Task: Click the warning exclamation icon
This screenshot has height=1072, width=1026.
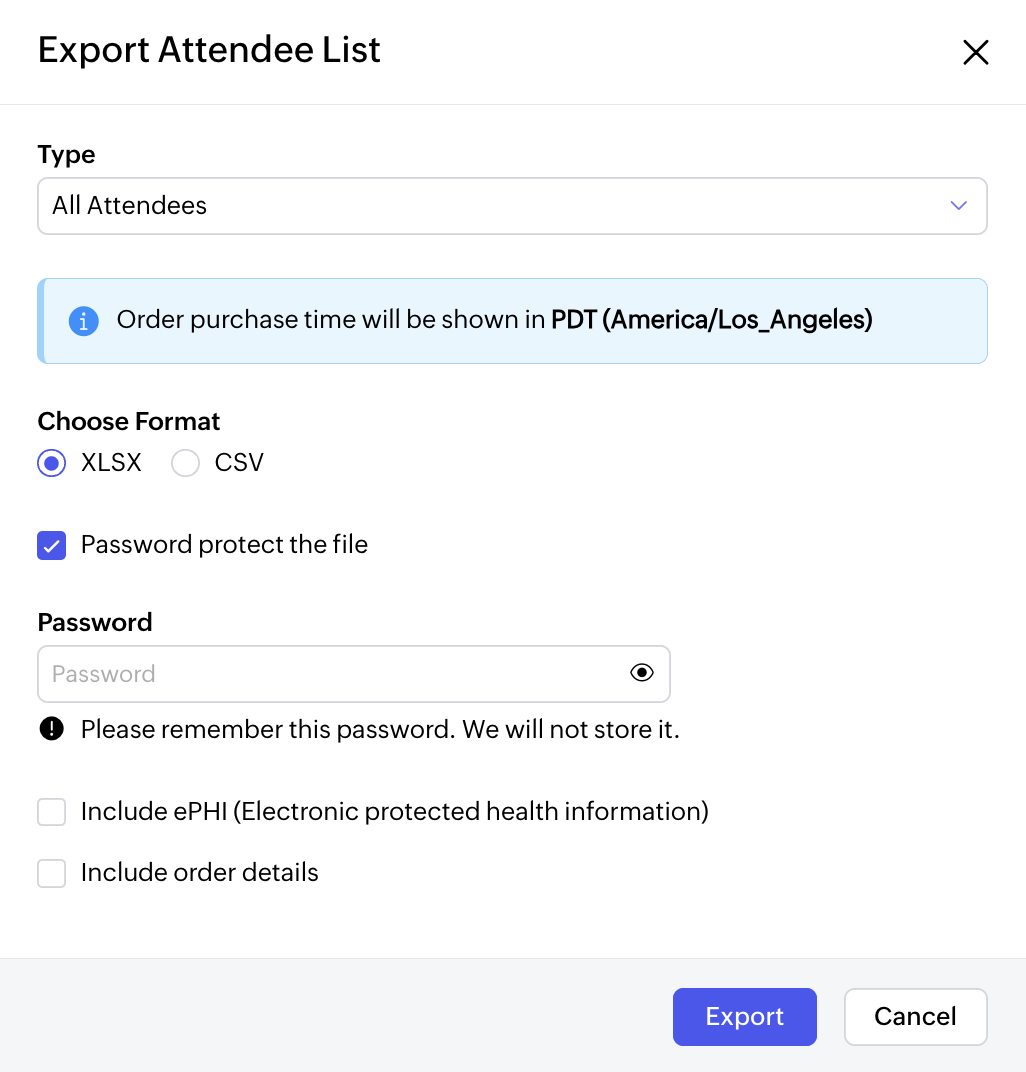Action: [x=51, y=729]
